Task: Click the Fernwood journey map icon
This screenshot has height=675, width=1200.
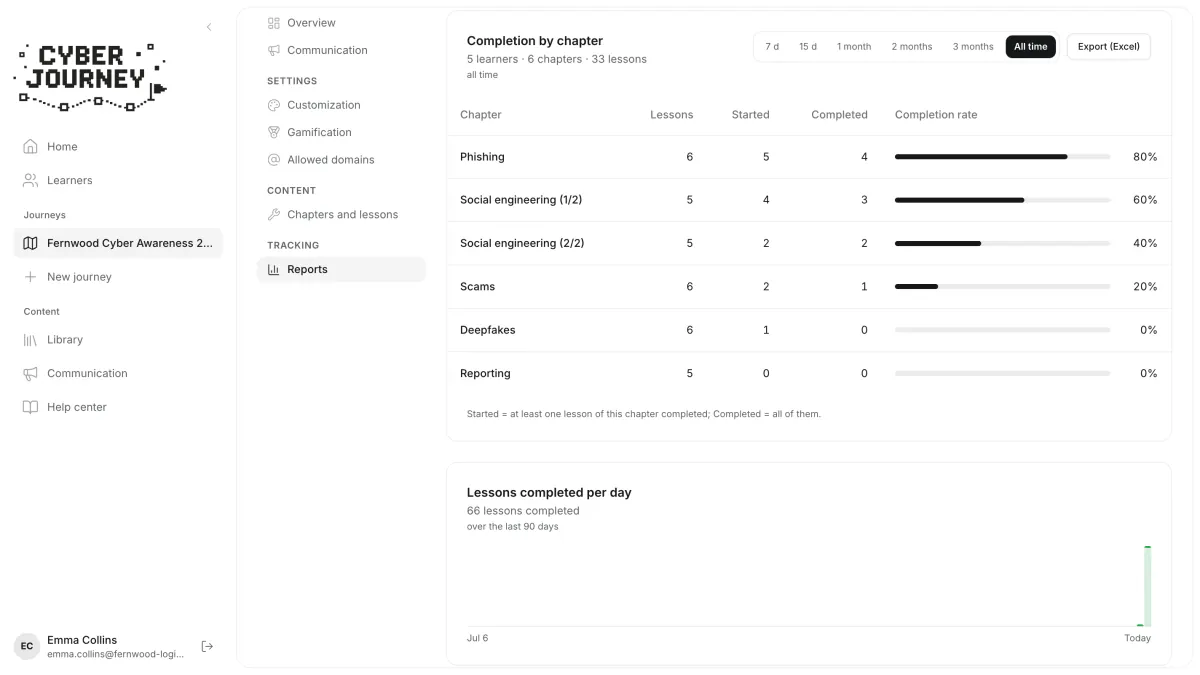Action: [31, 243]
